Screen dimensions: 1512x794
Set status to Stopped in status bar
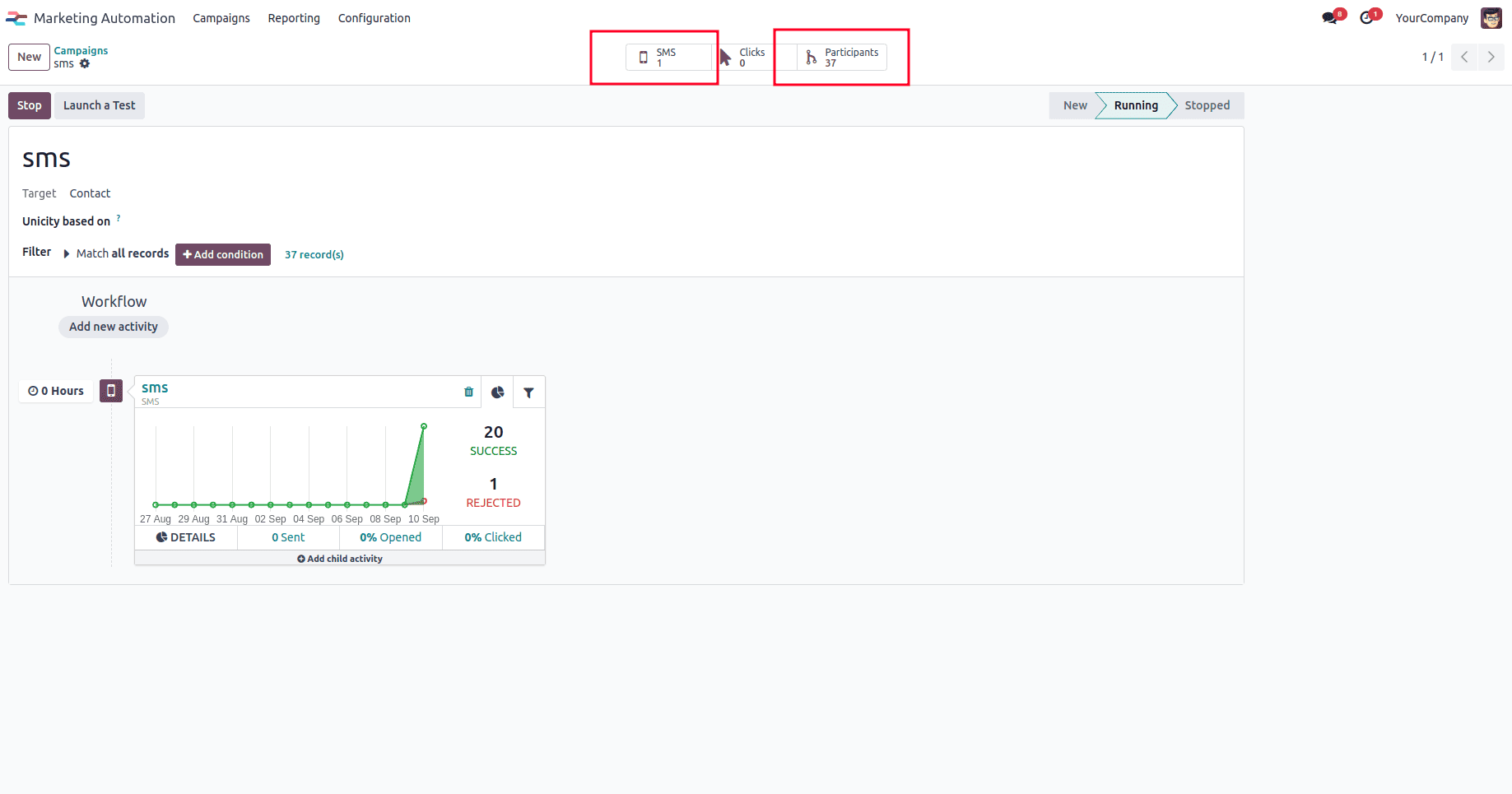pyautogui.click(x=1207, y=105)
